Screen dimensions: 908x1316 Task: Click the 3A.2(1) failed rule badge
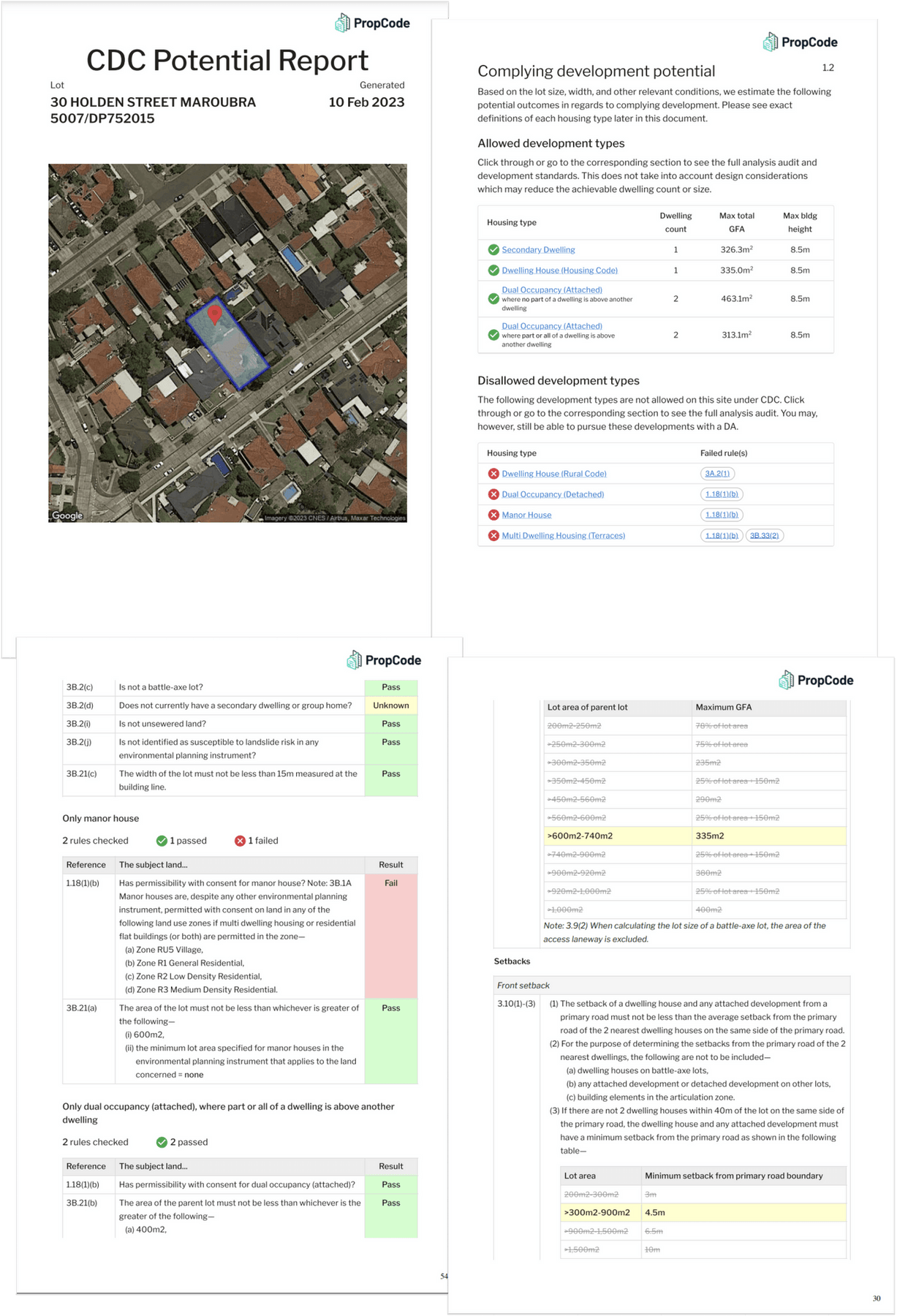pyautogui.click(x=717, y=474)
